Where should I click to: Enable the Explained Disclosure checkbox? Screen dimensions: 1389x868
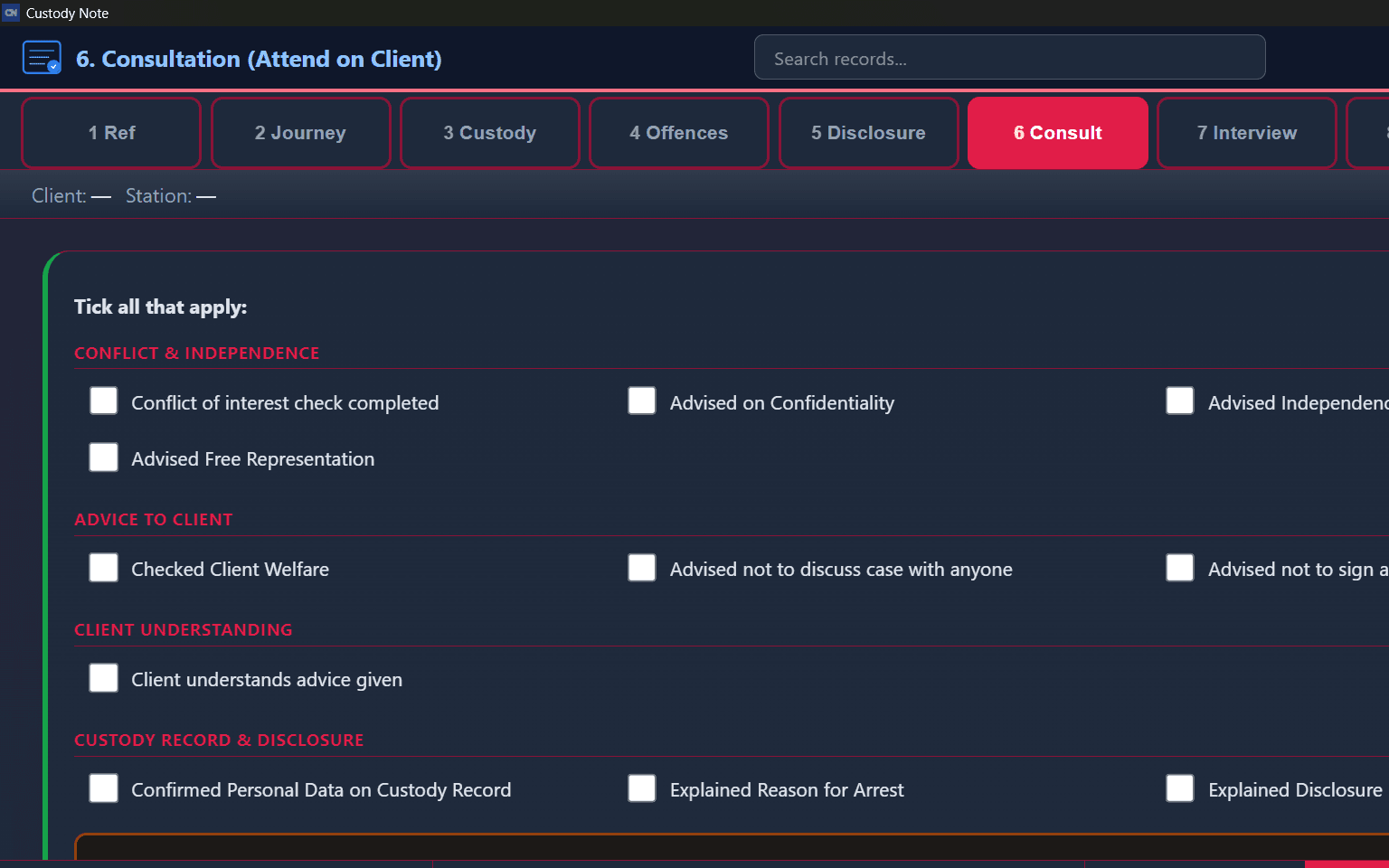click(1180, 788)
